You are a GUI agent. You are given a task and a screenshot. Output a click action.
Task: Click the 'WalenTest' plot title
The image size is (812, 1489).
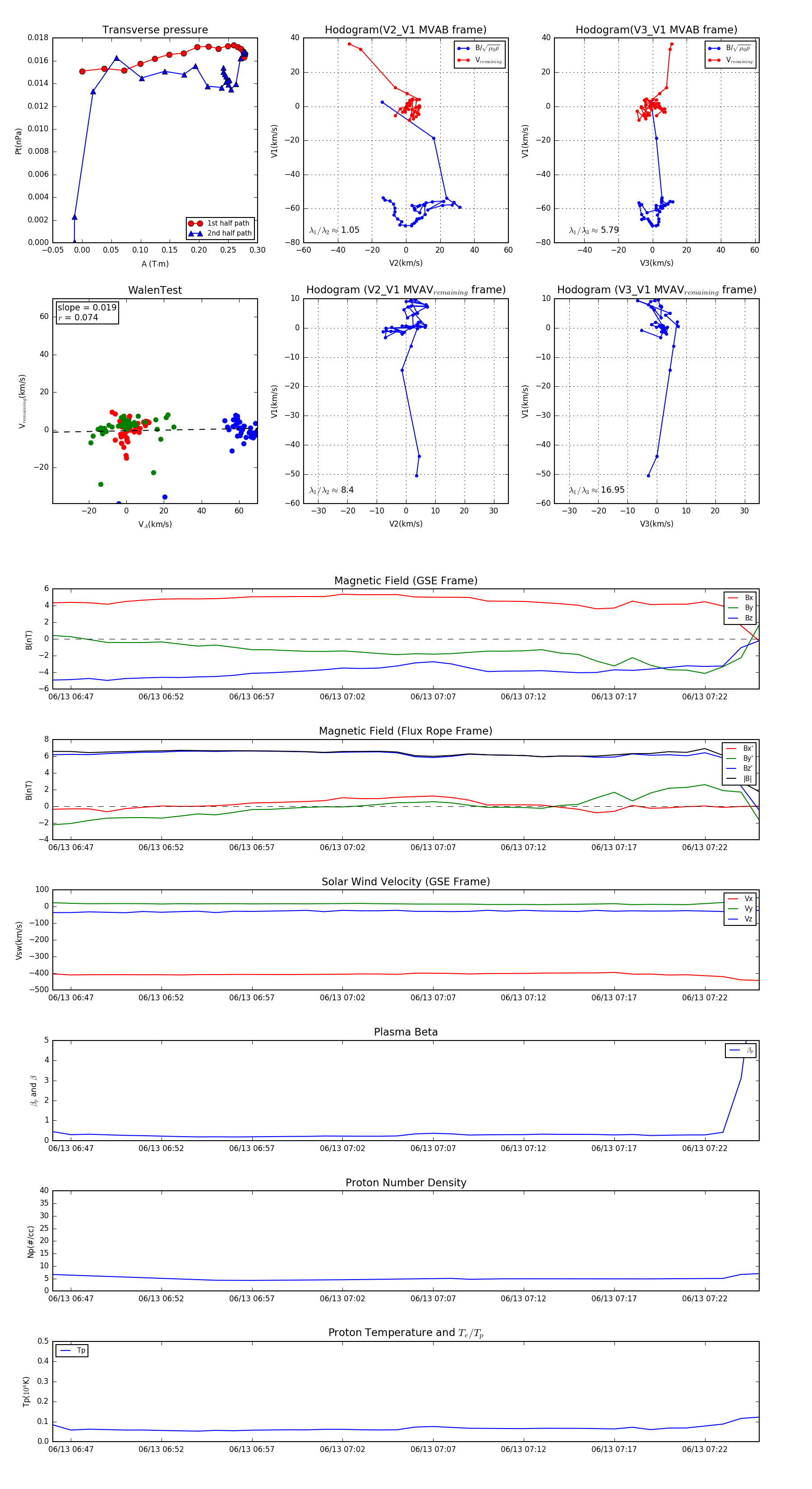pyautogui.click(x=155, y=290)
